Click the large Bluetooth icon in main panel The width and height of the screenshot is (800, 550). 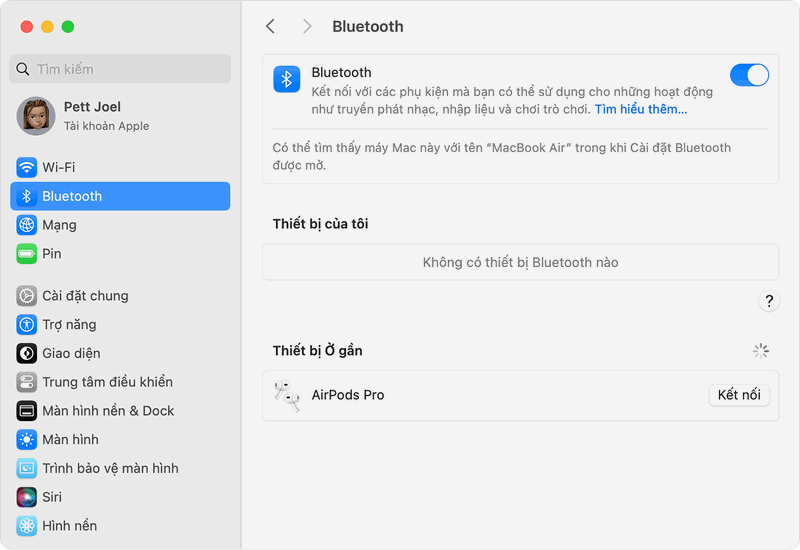[287, 79]
